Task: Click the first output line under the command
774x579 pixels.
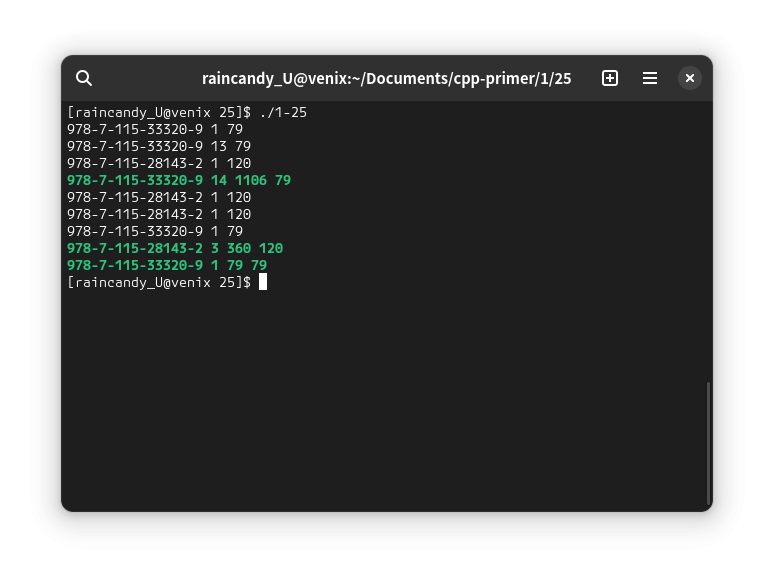Action: coord(155,129)
